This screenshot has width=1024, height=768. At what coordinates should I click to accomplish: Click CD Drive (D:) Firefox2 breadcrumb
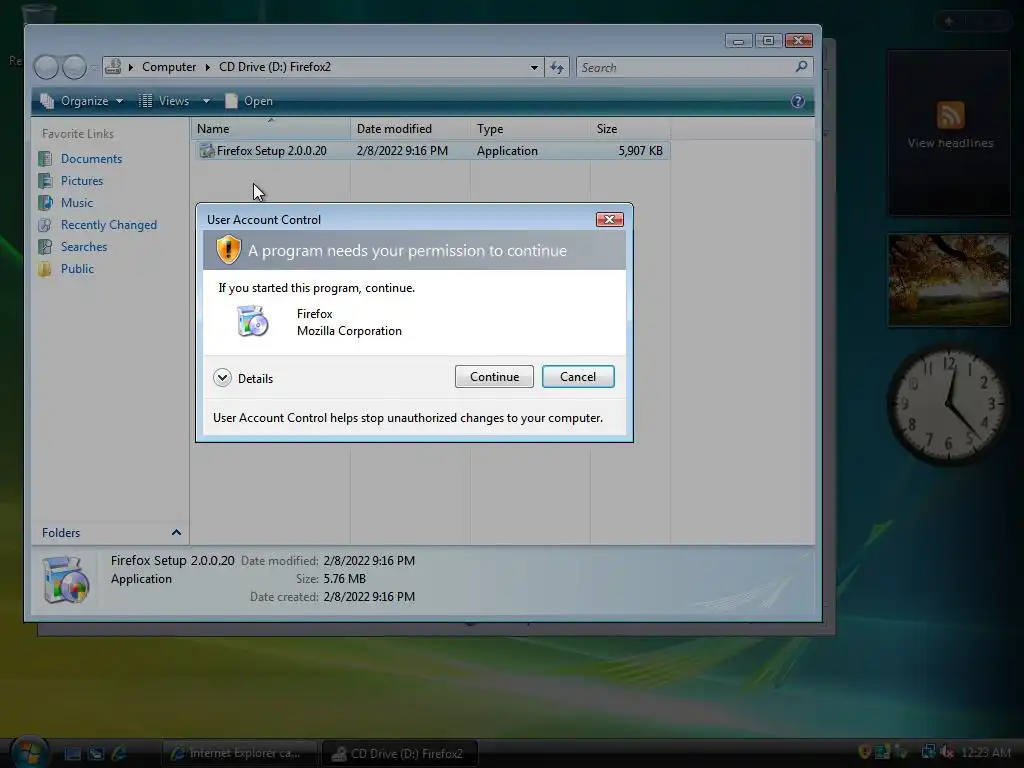tap(275, 67)
